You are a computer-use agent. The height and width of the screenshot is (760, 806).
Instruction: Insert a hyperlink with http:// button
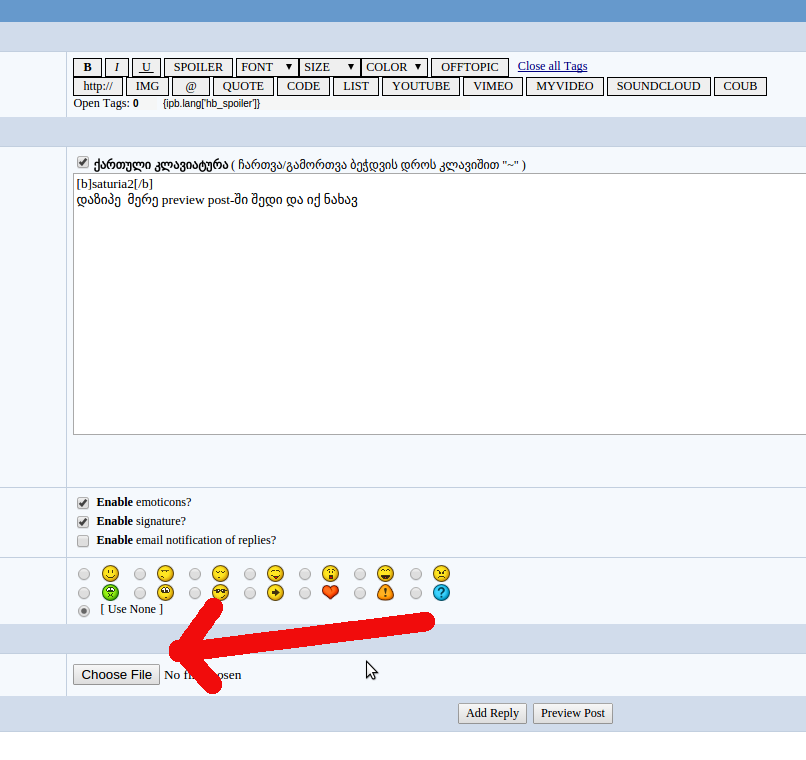coord(98,86)
